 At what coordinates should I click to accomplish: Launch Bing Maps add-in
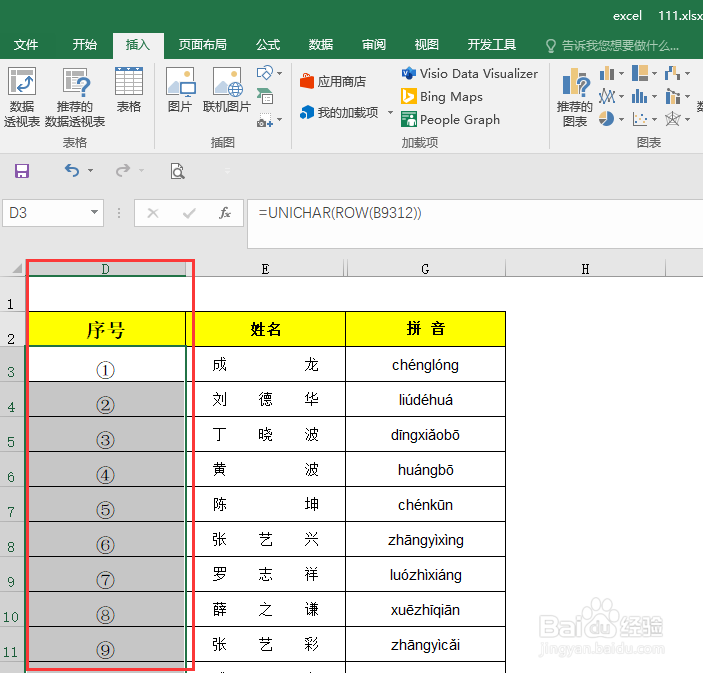coord(442,96)
